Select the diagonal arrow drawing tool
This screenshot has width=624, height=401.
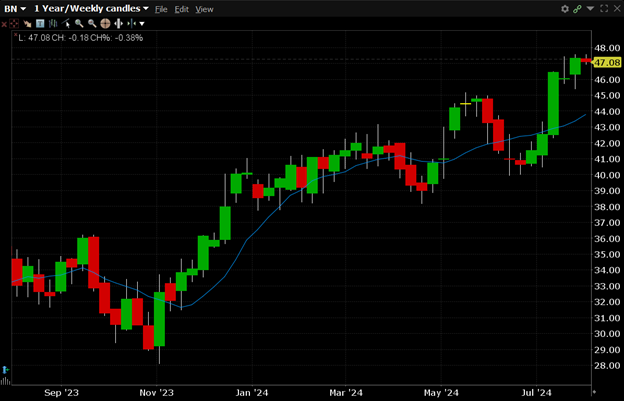pyautogui.click(x=27, y=24)
